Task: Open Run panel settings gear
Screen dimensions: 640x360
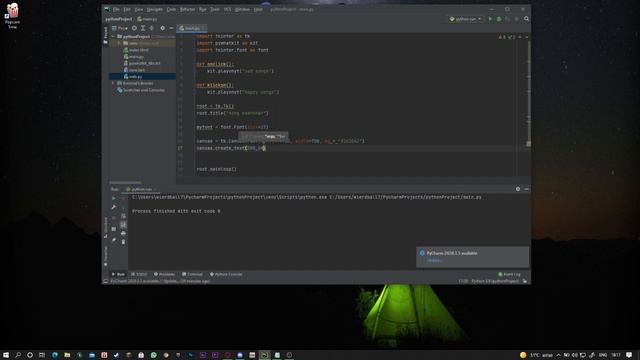Action: coord(518,189)
